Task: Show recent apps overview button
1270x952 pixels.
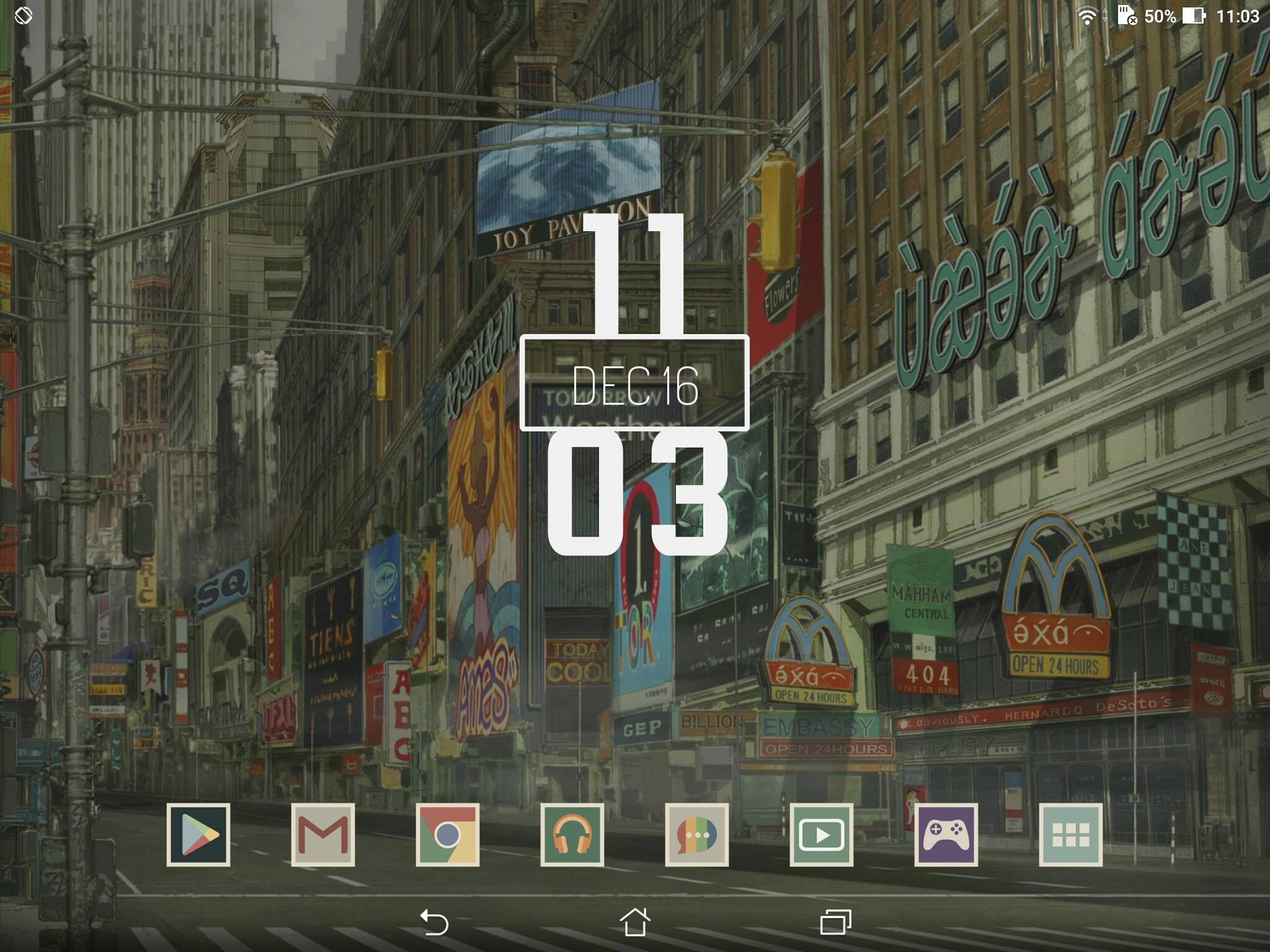Action: coord(835,922)
